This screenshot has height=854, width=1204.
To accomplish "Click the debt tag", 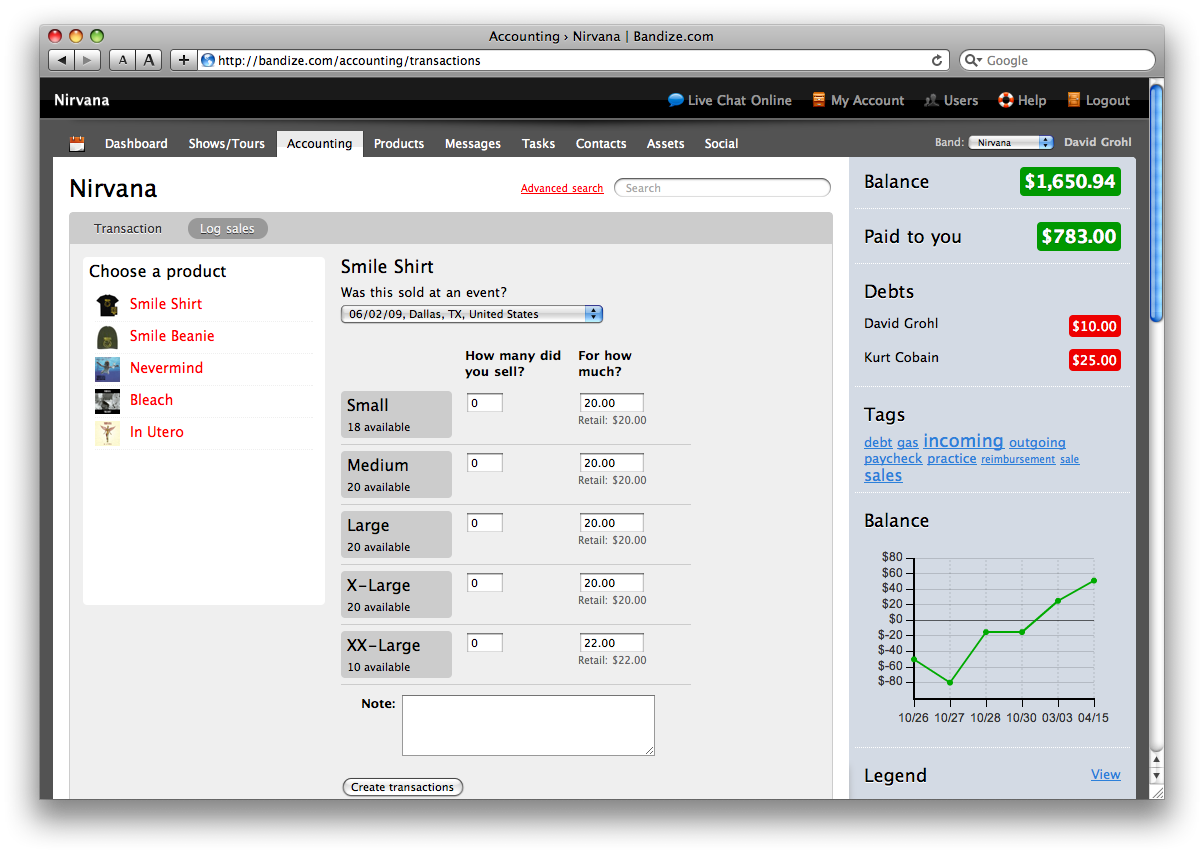I will coord(878,443).
